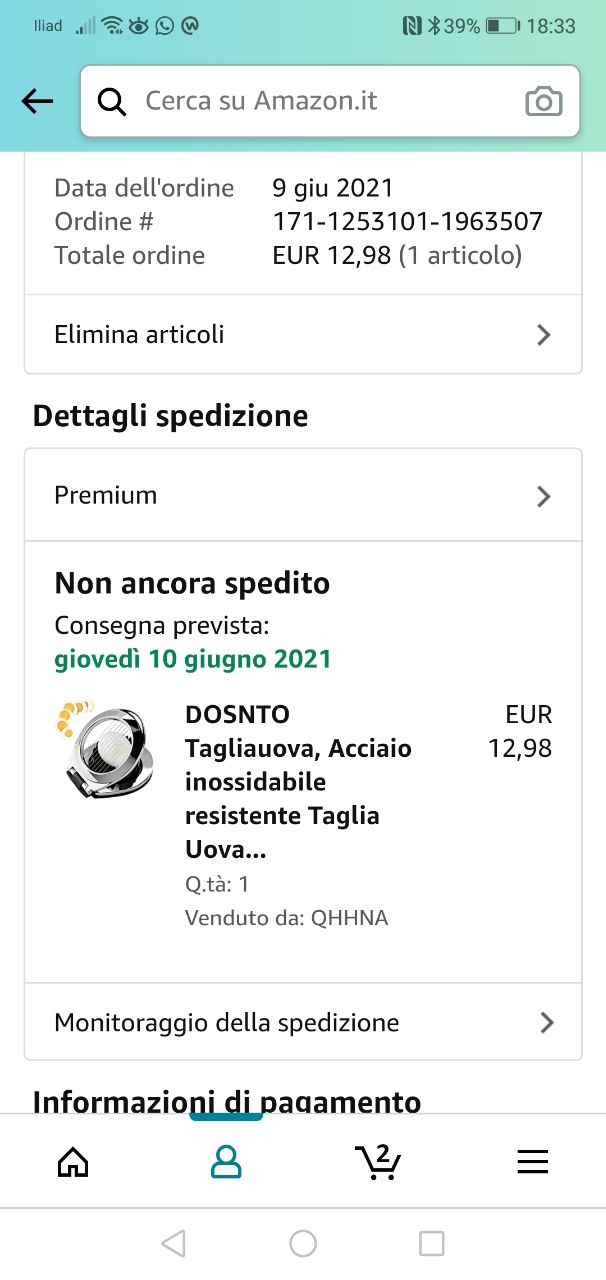Tap Android home circle button
This screenshot has width=606, height=1280.
[x=303, y=1243]
